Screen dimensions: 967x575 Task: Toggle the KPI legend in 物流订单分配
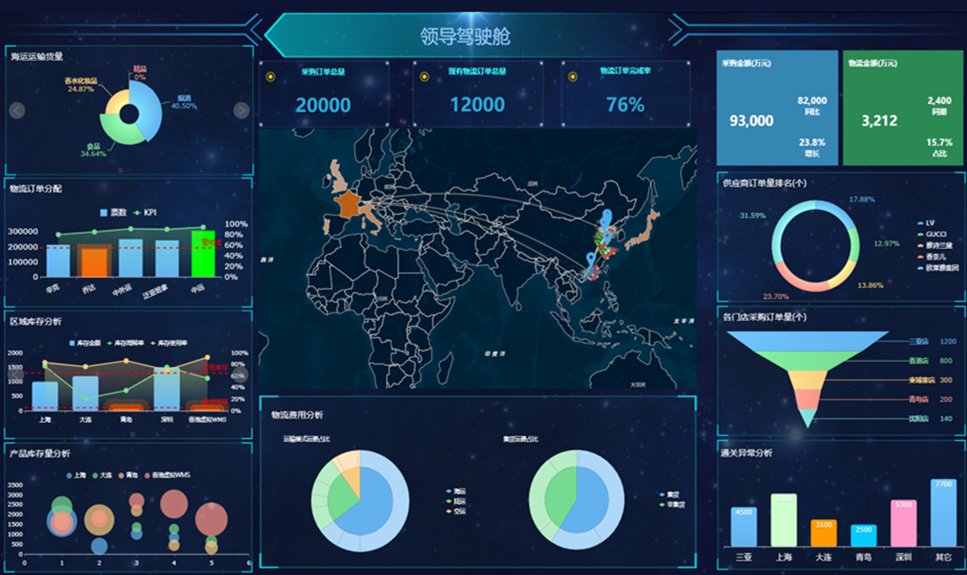click(x=145, y=213)
